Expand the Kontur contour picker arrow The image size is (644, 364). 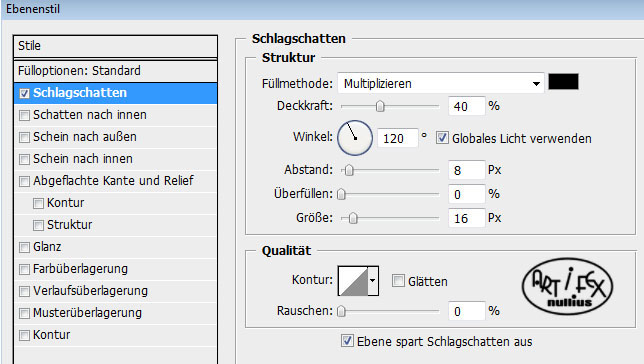pos(373,281)
